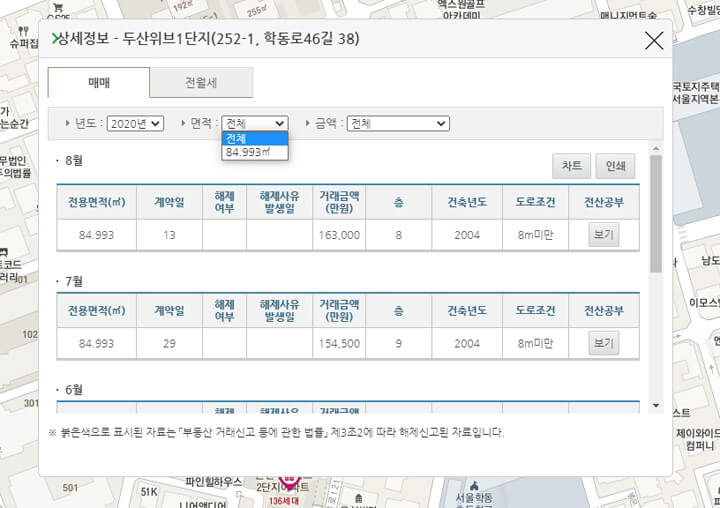Click the 차트 button
This screenshot has height=508, width=720.
571,166
